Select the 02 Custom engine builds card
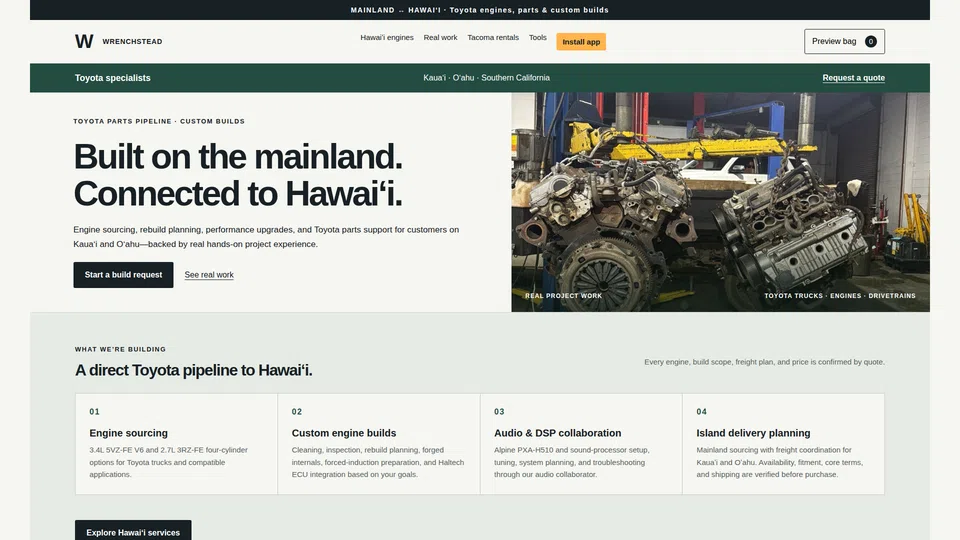Viewport: 960px width, 540px height. (379, 444)
